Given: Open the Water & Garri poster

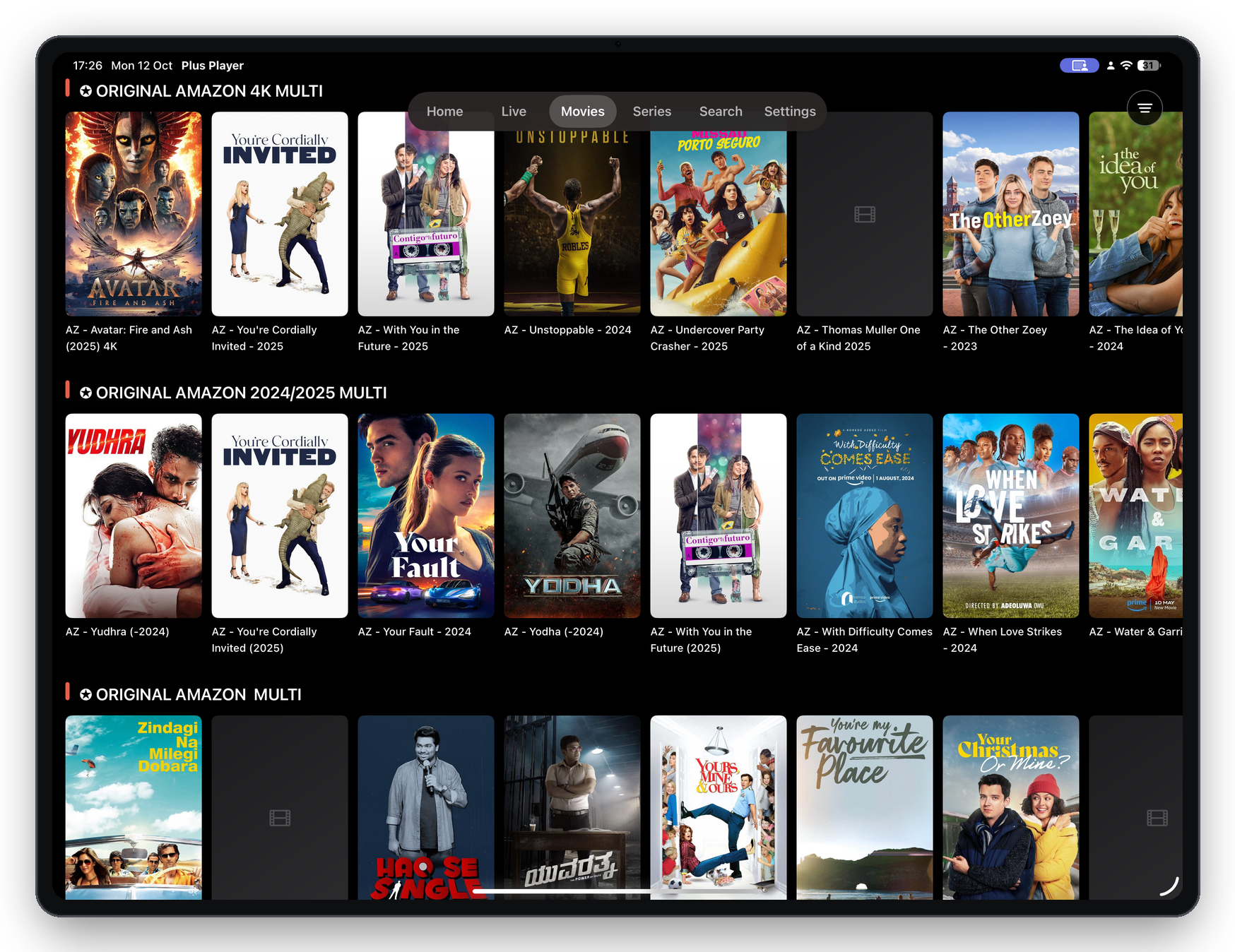Looking at the screenshot, I should tap(1135, 516).
